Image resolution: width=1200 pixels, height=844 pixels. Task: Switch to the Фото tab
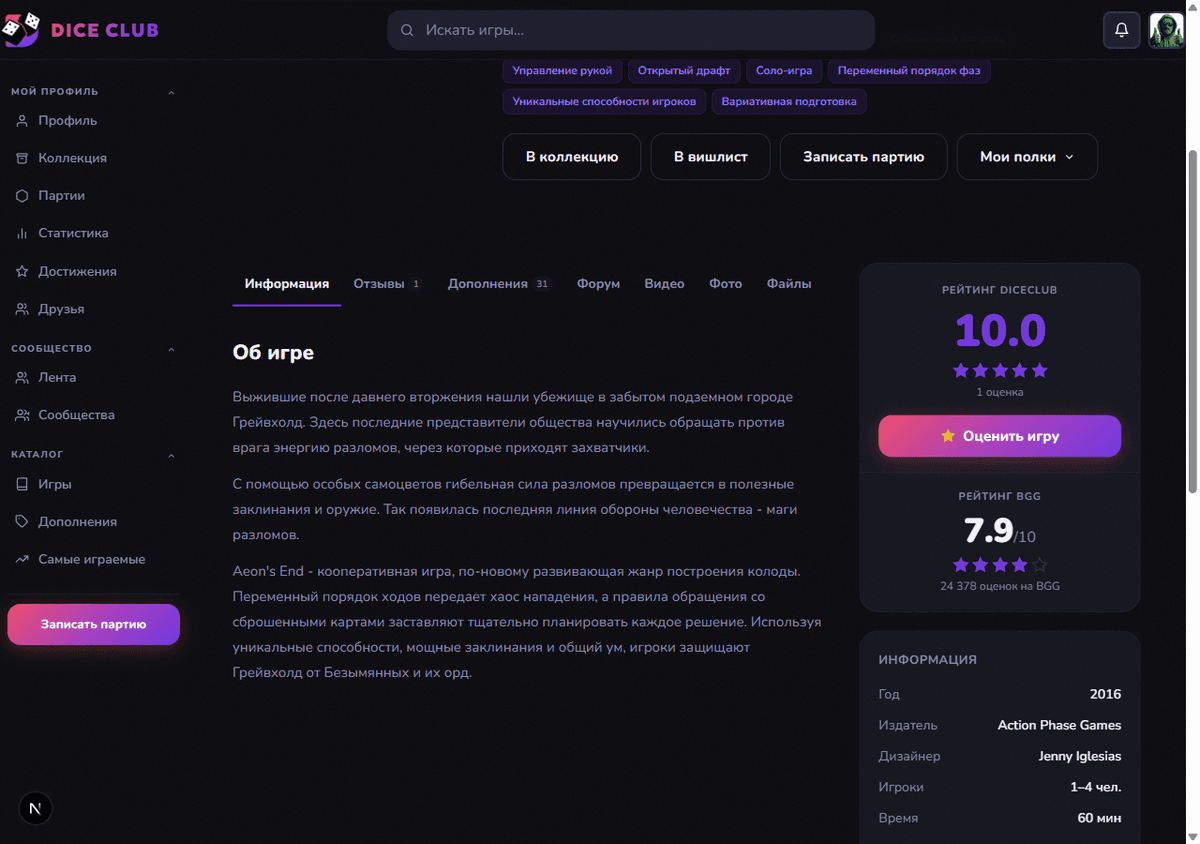(725, 284)
